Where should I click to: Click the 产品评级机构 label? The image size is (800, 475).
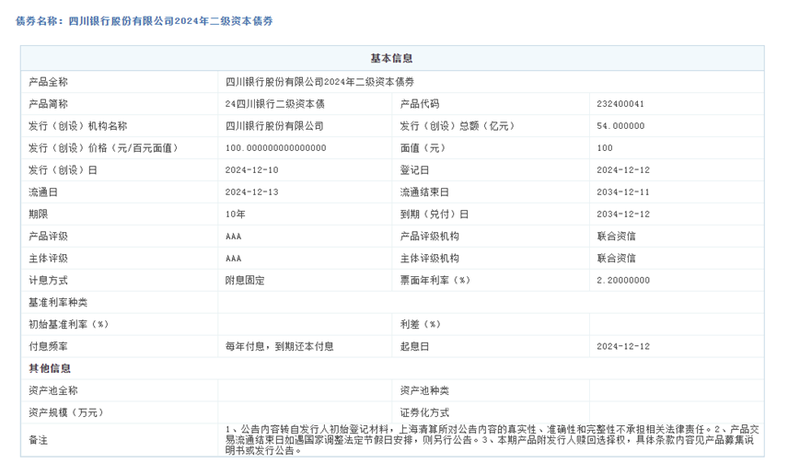tap(430, 236)
